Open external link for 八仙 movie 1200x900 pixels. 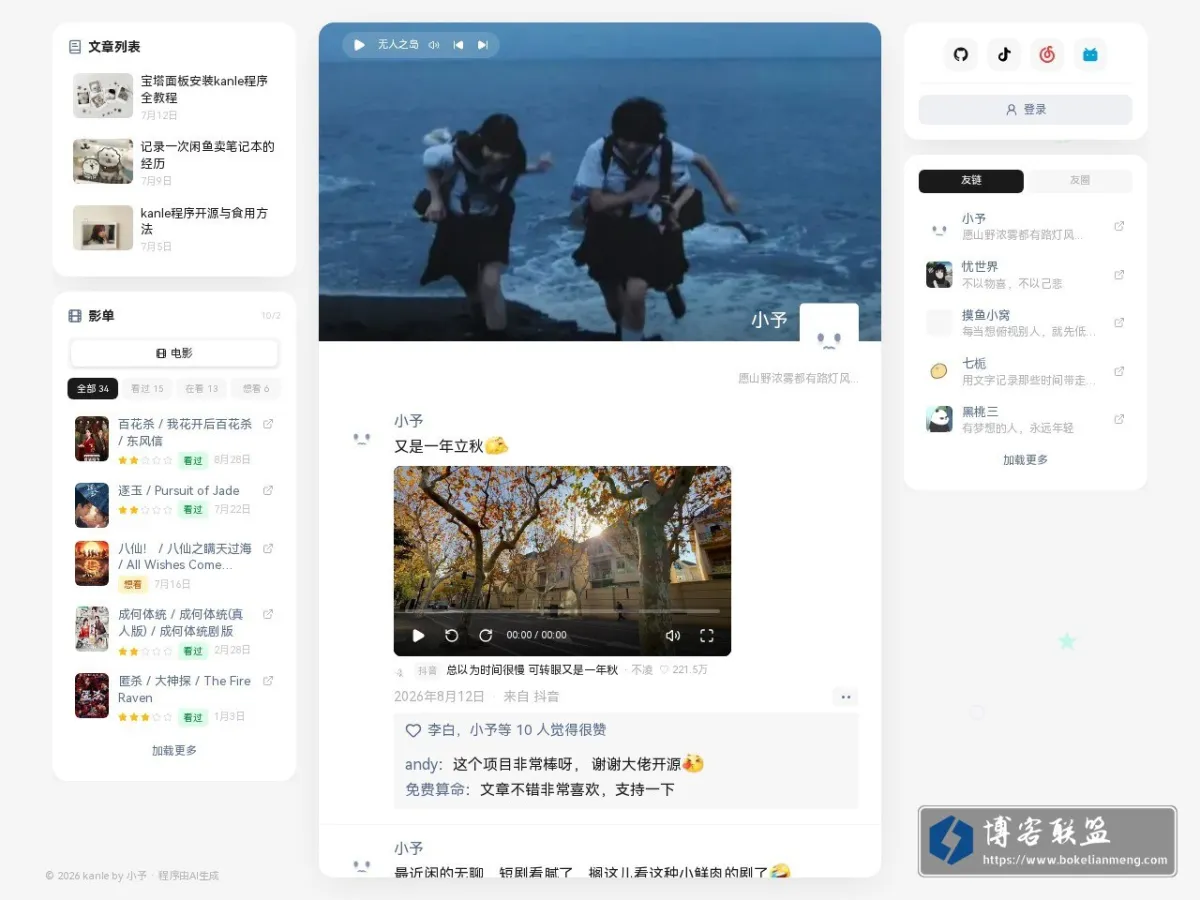268,548
